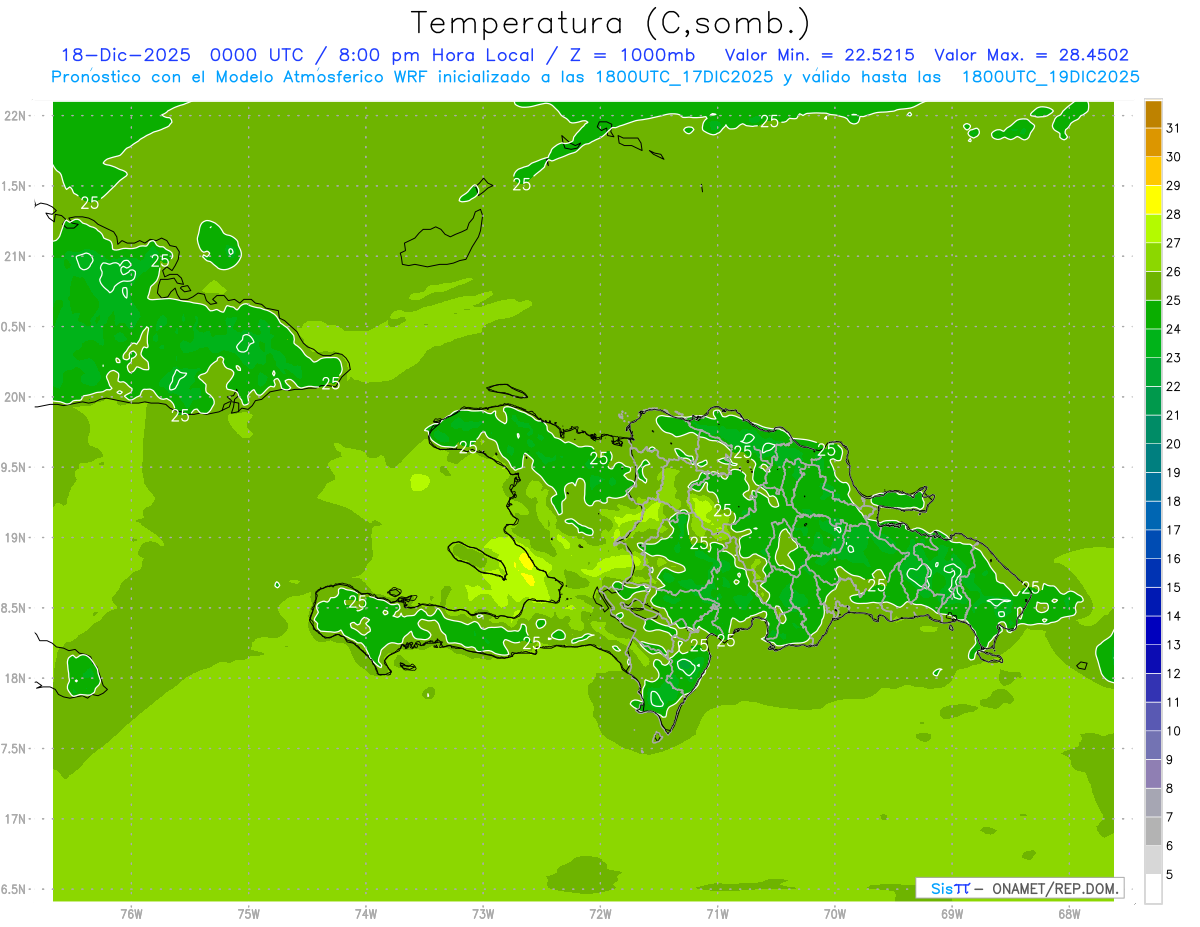Click the legend swatch between 26 and 27
1200x927 pixels.
pos(1153,257)
